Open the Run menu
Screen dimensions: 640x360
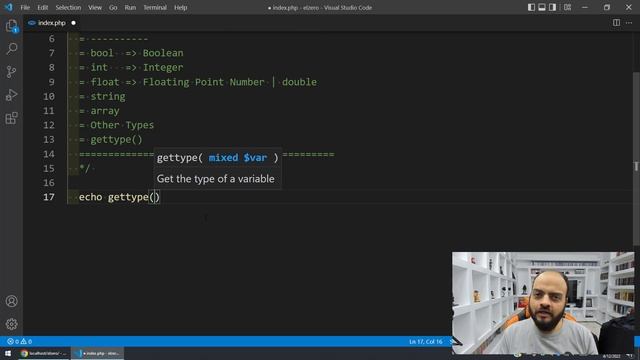click(x=130, y=7)
